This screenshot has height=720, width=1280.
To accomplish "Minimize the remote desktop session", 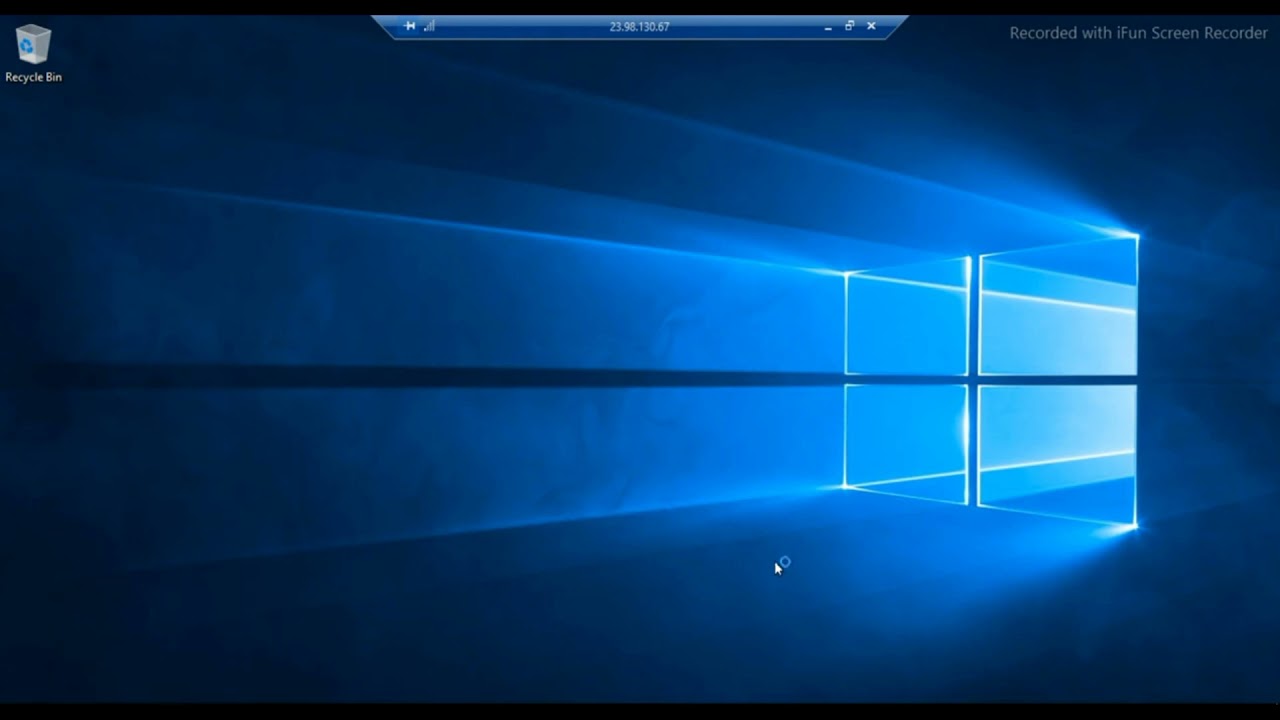I will pos(828,27).
